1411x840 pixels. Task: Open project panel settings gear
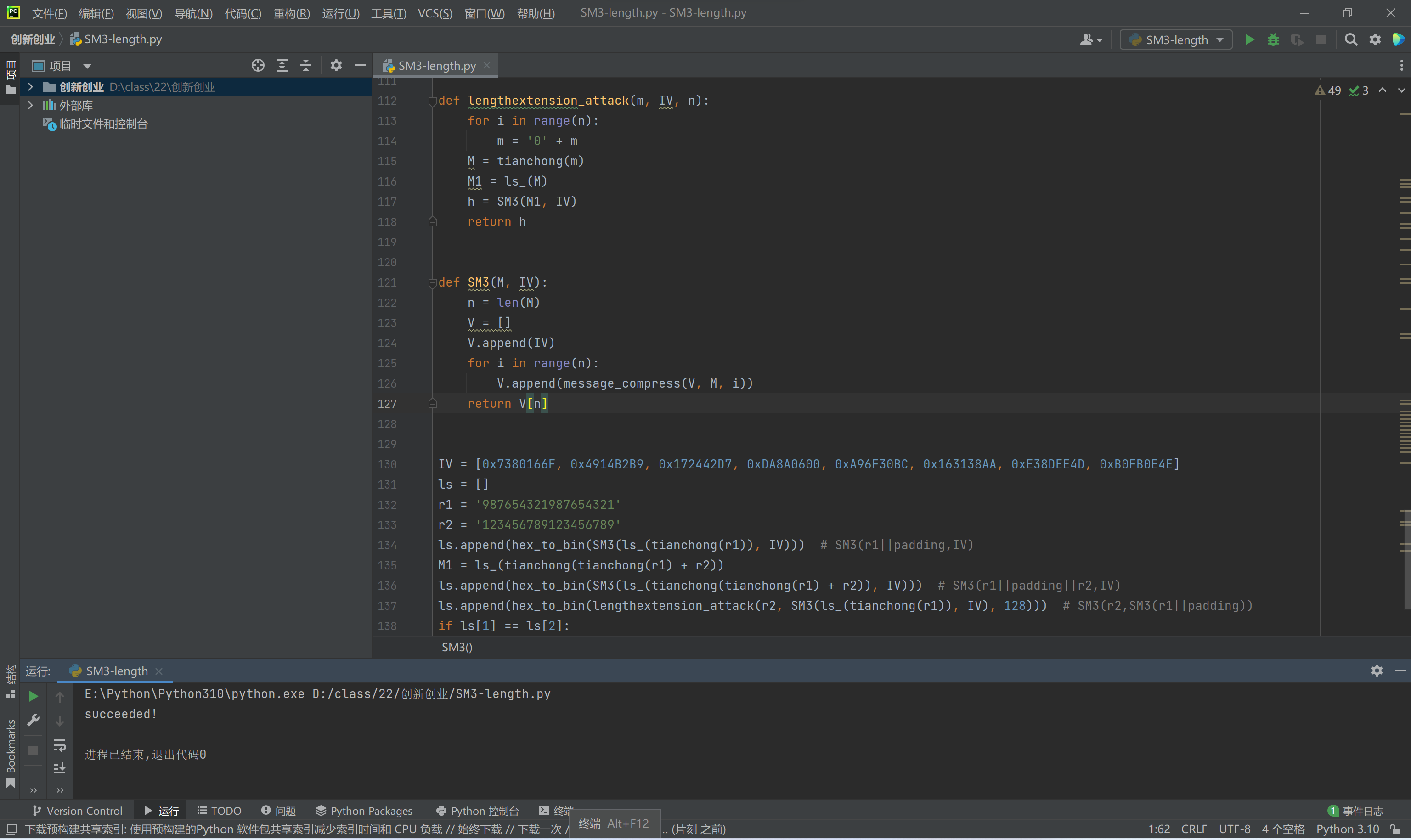[336, 66]
